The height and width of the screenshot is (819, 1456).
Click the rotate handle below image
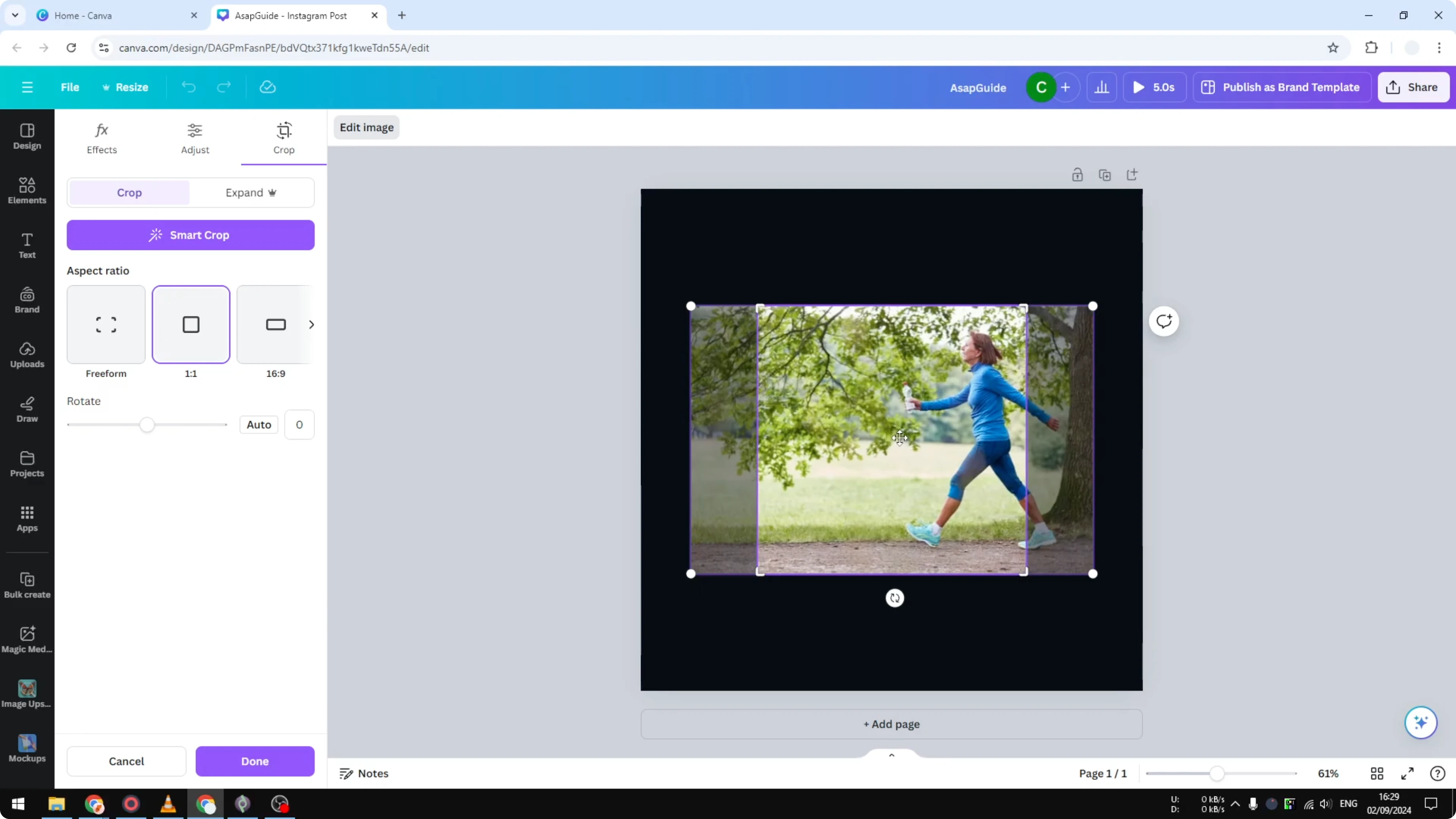(x=895, y=598)
